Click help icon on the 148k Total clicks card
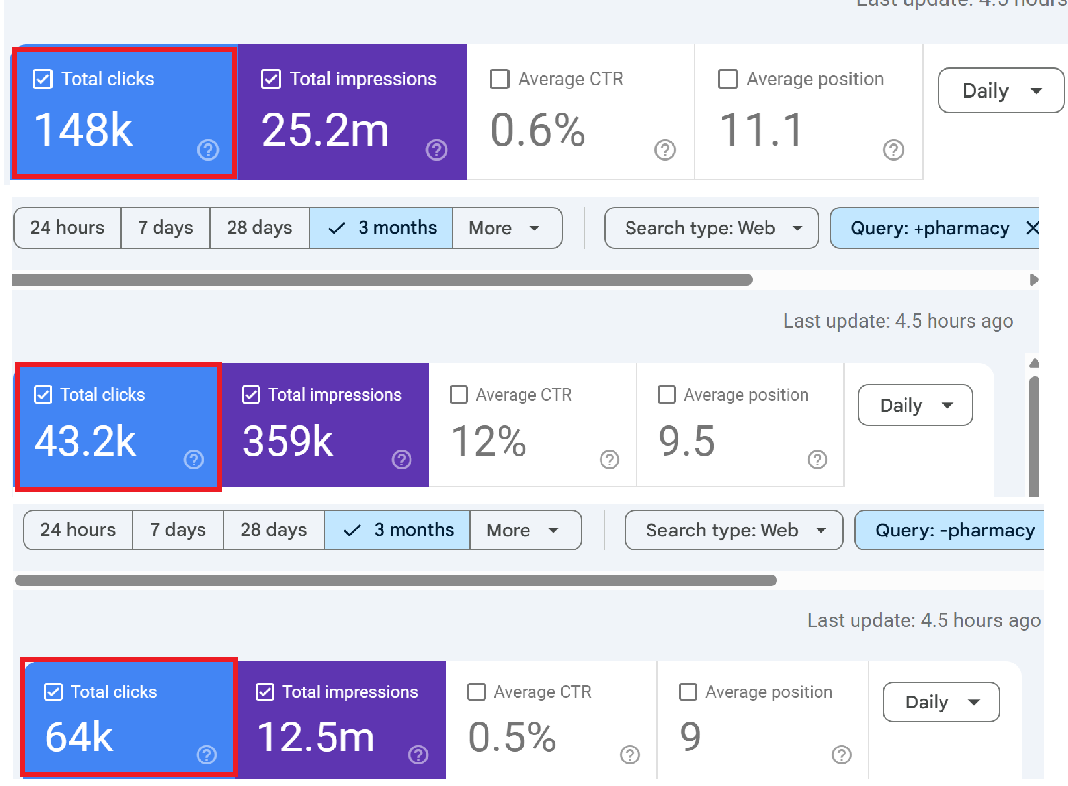This screenshot has width=1068, height=786. 208,150
